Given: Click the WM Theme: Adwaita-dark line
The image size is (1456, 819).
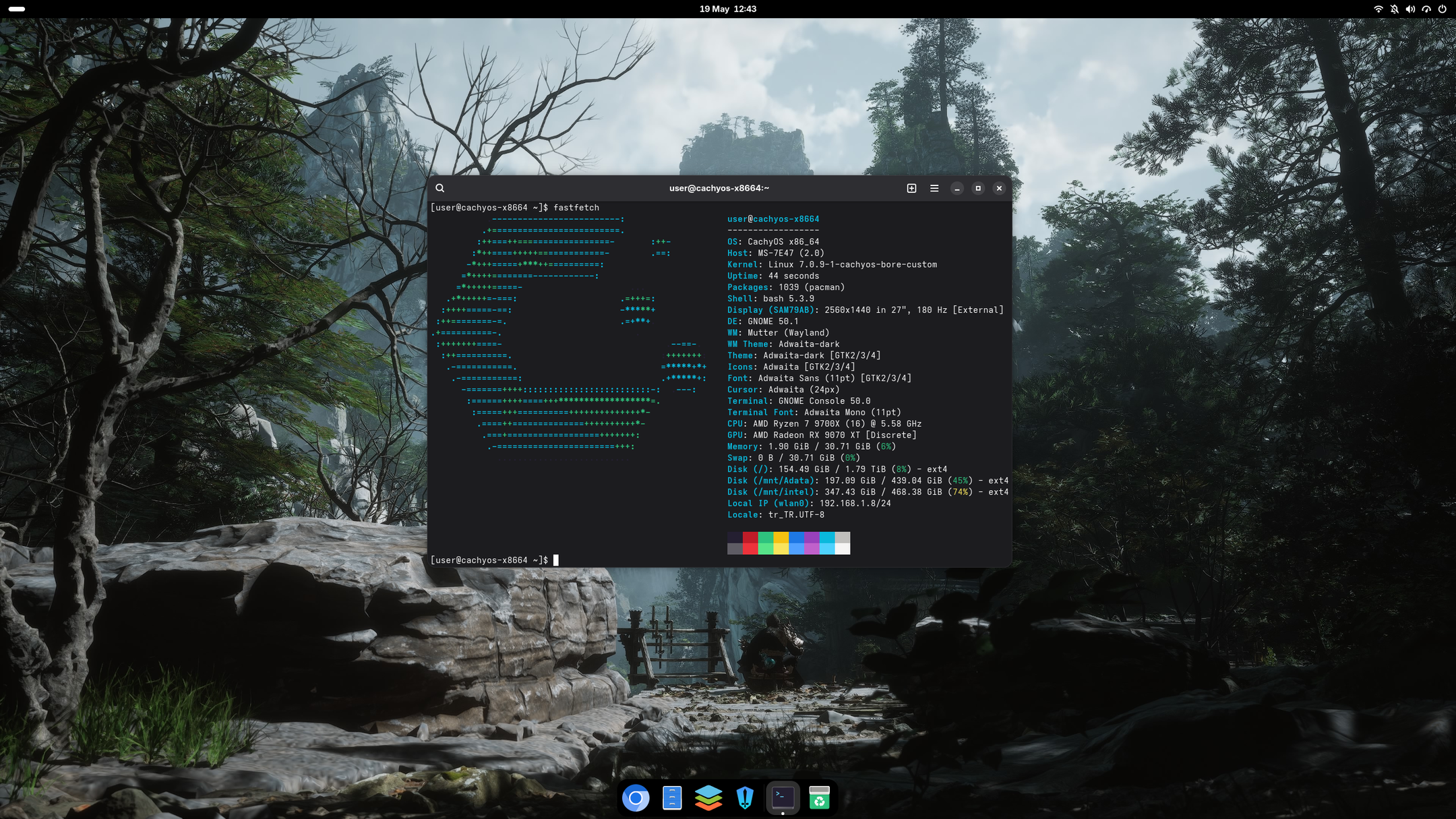Looking at the screenshot, I should click(783, 344).
